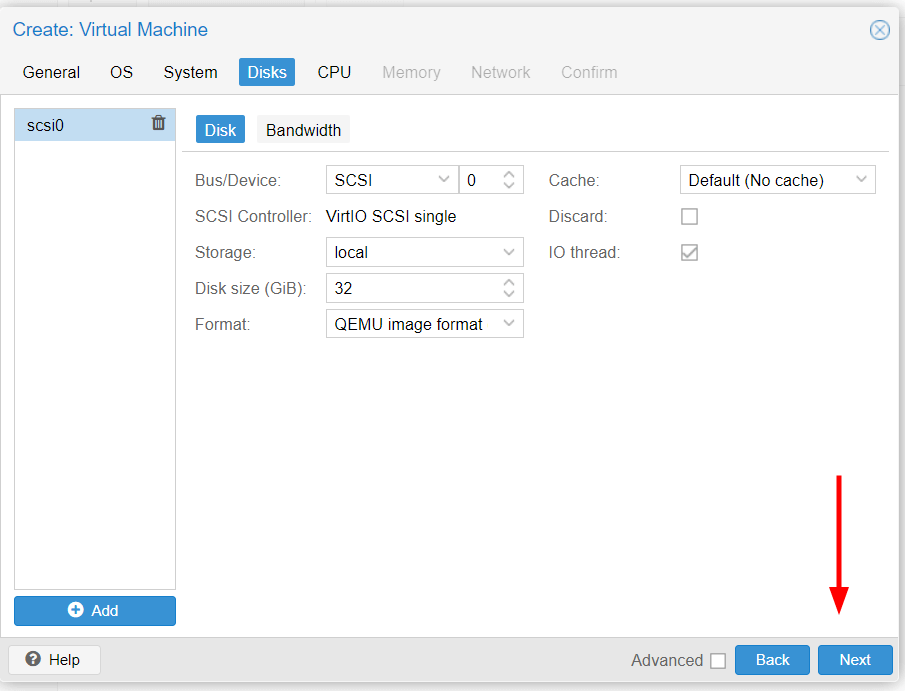Switch to the General tab
Image resolution: width=905 pixels, height=691 pixels.
(x=51, y=72)
